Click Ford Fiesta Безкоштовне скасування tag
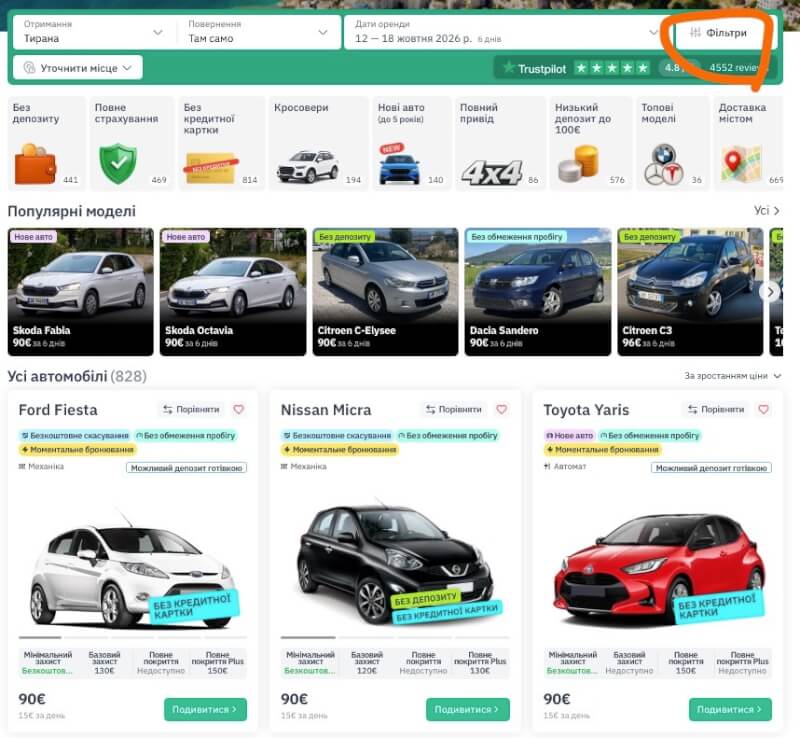Viewport: 800px width, 738px height. pos(74,435)
